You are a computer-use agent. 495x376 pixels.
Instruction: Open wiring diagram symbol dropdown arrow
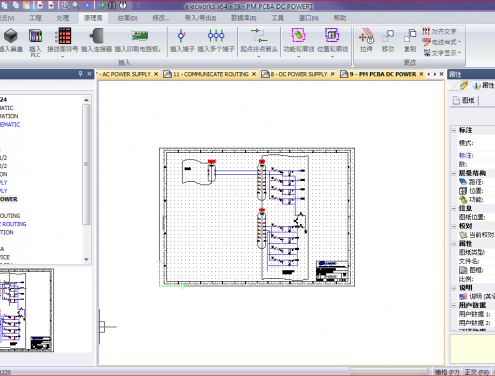coord(62,57)
